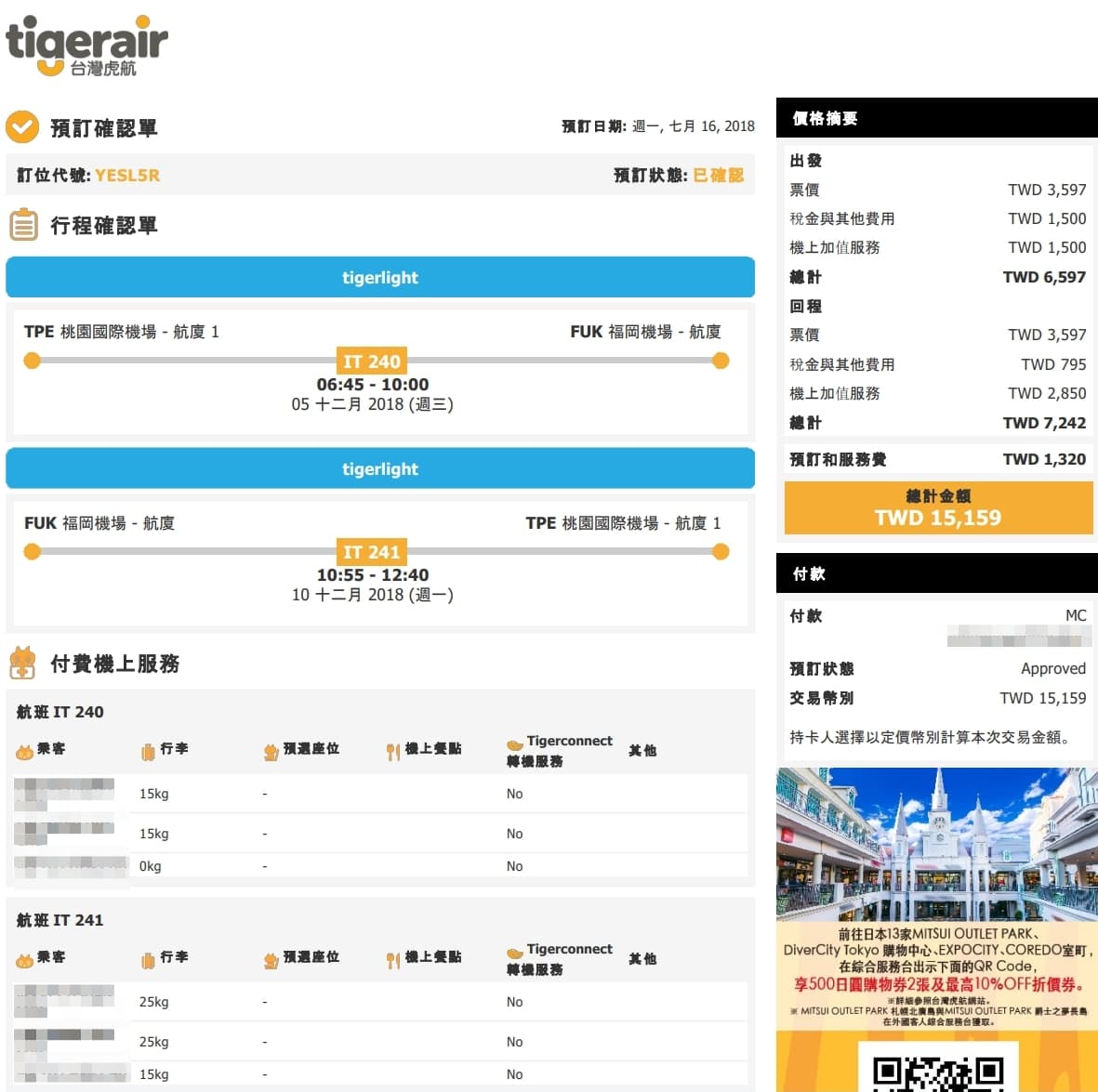The width and height of the screenshot is (1098, 1092).
Task: Click the total amount TWD 15,159 box
Action: [x=938, y=508]
